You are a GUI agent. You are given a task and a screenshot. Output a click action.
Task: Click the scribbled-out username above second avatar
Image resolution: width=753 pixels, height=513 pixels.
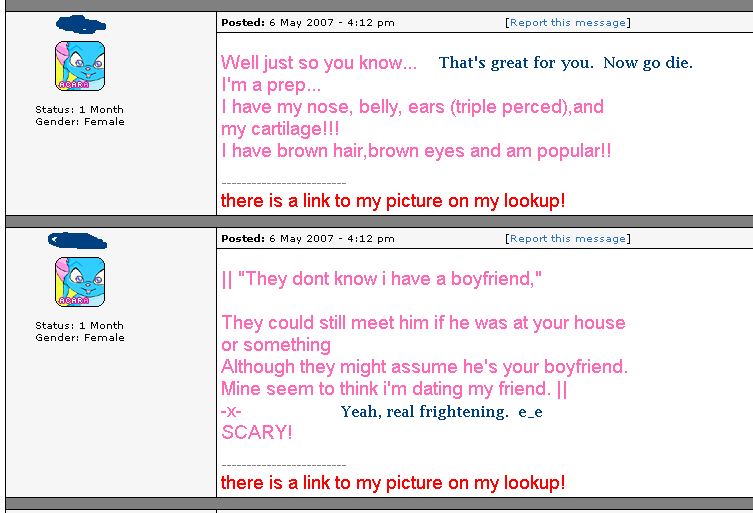pyautogui.click(x=77, y=241)
